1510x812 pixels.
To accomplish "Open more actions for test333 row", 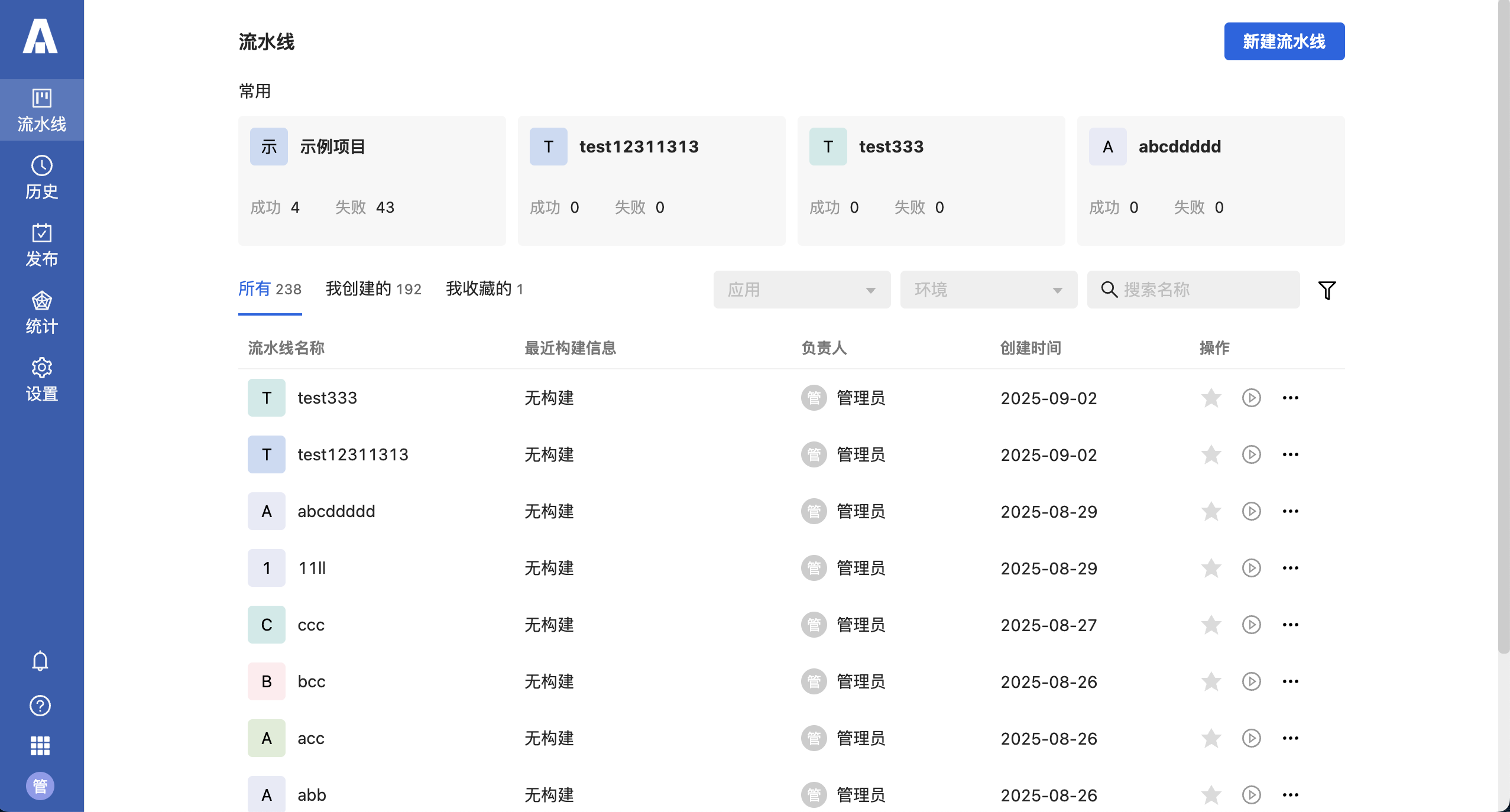I will 1290,398.
